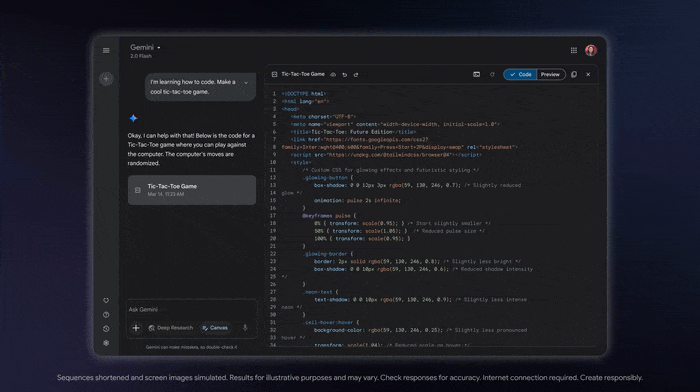
Task: Click the script src unpkg line
Action: coord(386,154)
